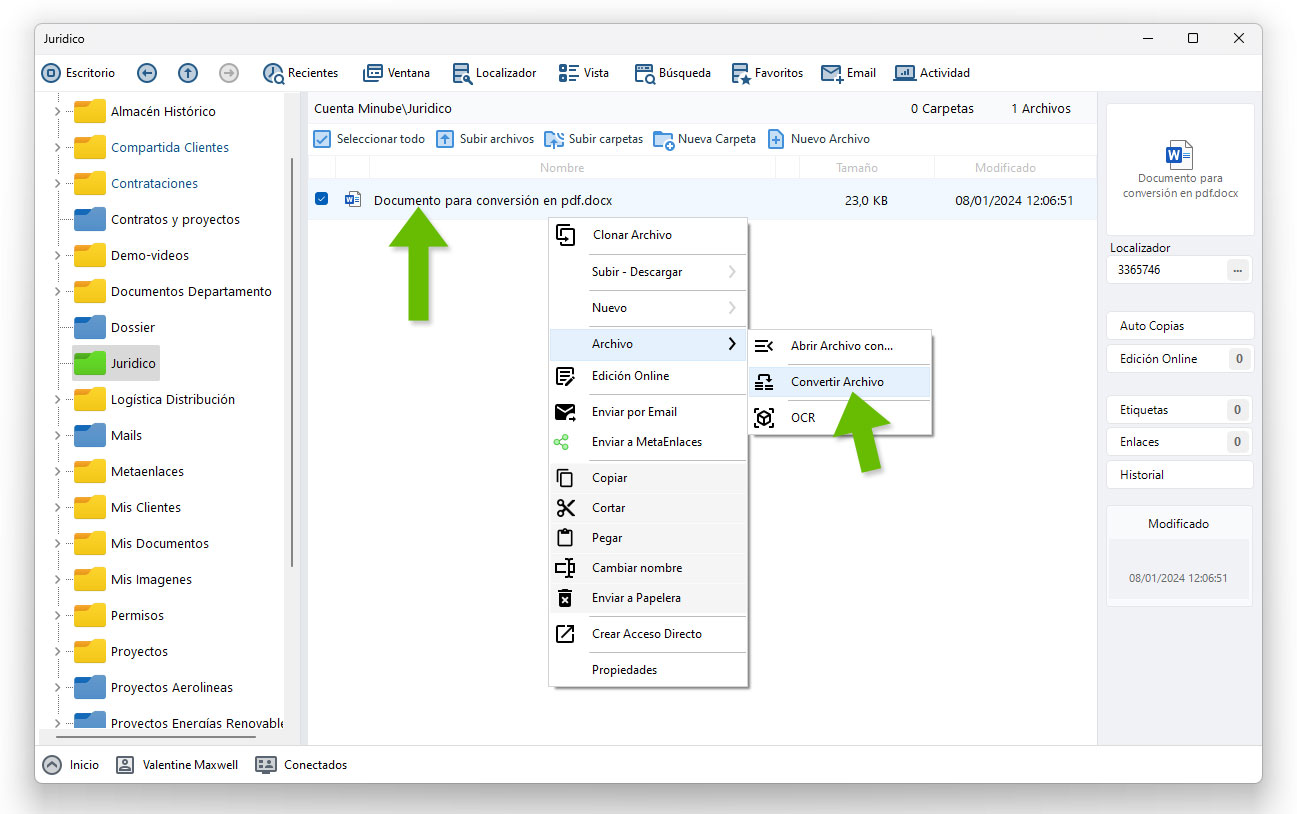Image resolution: width=1297 pixels, height=814 pixels.
Task: Click Subir carpetas button
Action: [594, 139]
